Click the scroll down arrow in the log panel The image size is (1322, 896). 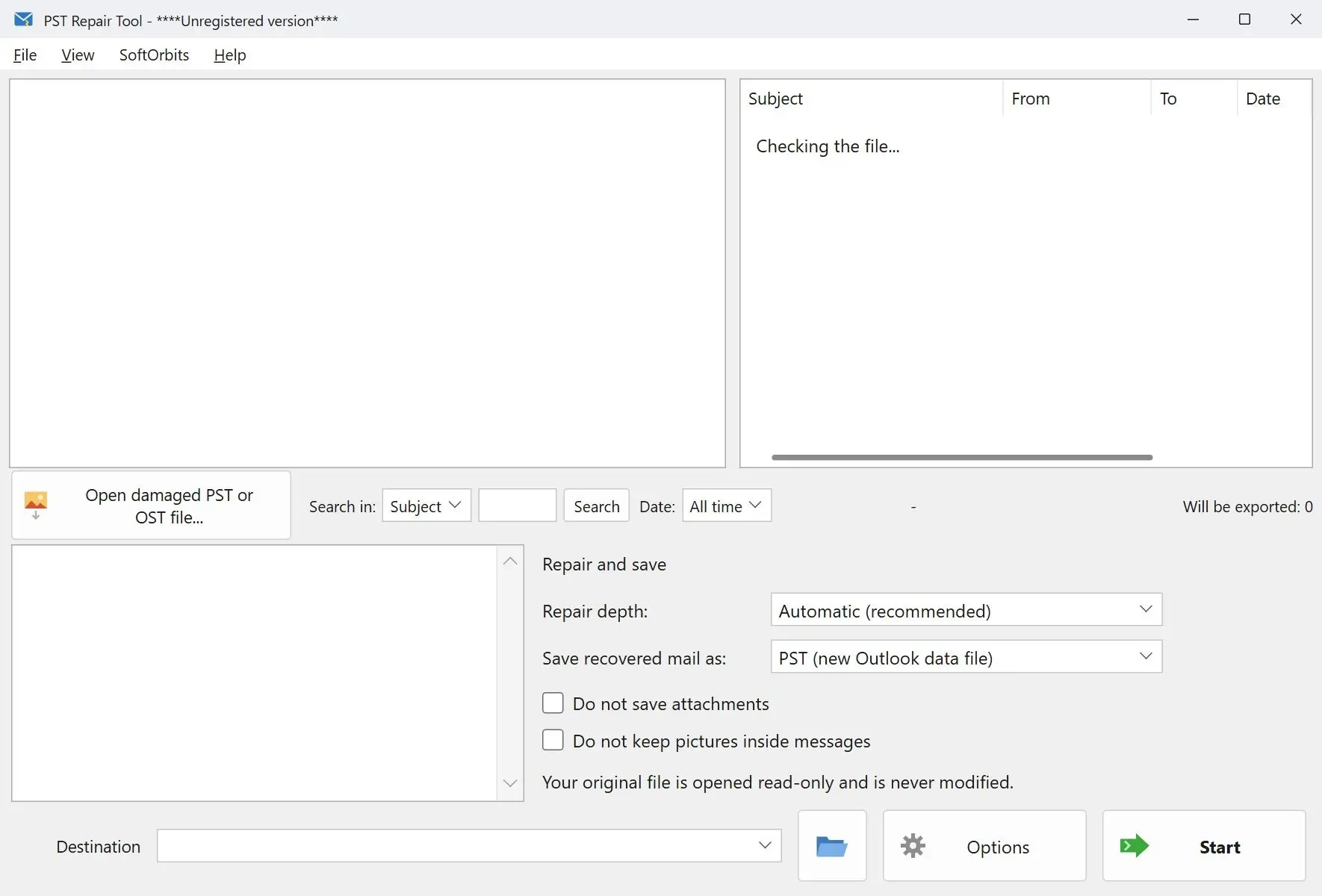(510, 783)
